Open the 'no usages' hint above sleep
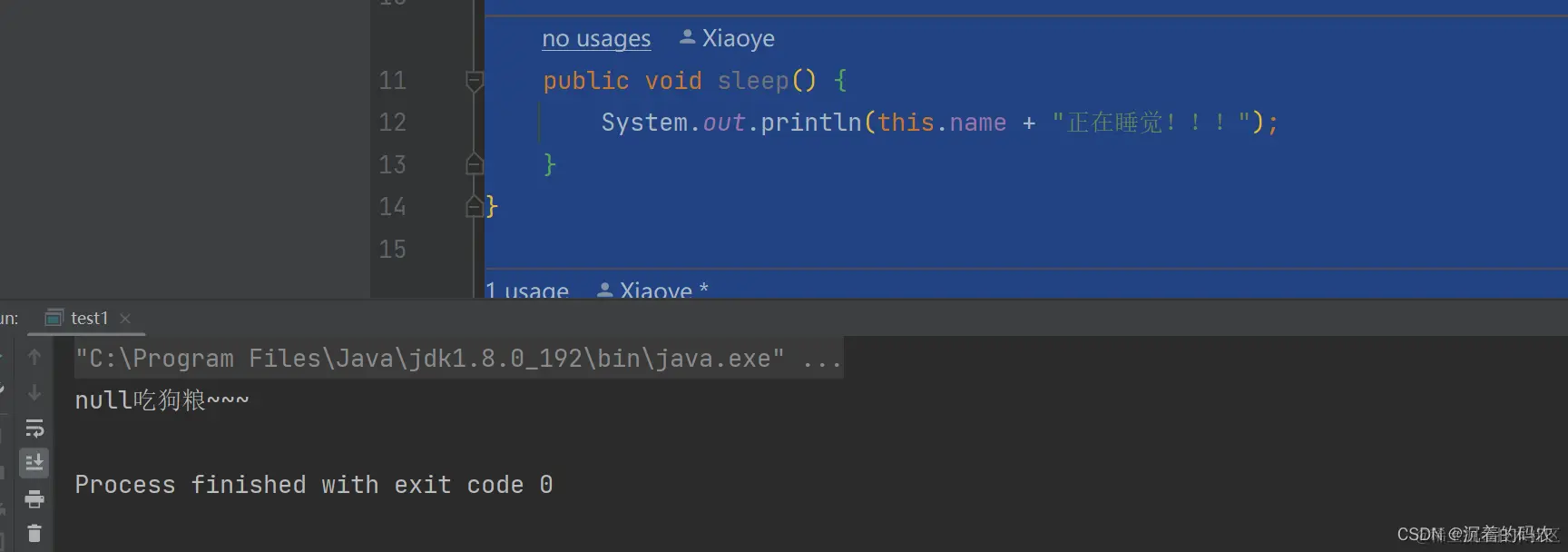 click(x=596, y=39)
